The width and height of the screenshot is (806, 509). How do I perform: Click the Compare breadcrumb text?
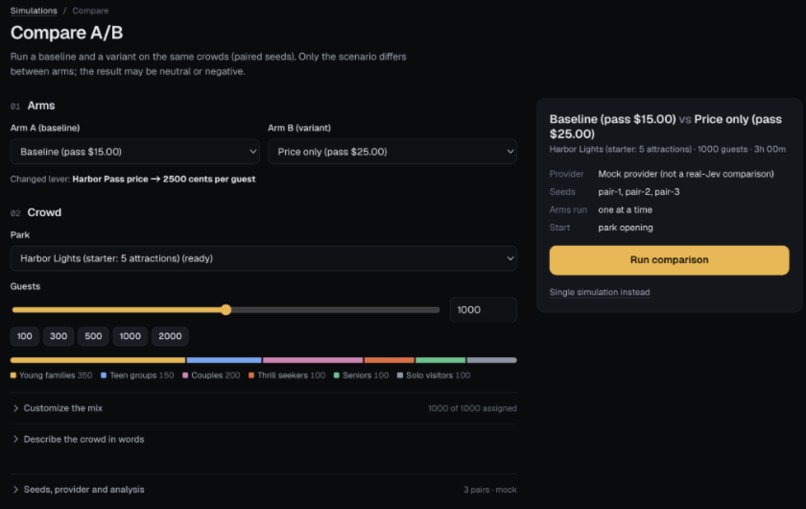coord(90,11)
